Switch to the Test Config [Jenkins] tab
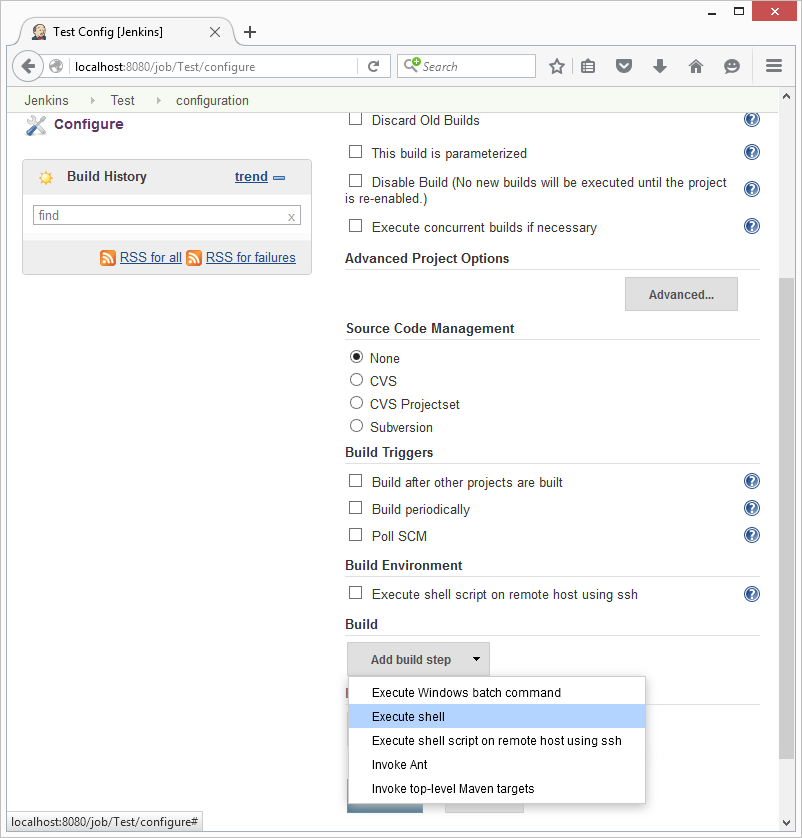The width and height of the screenshot is (802, 838). (126, 32)
